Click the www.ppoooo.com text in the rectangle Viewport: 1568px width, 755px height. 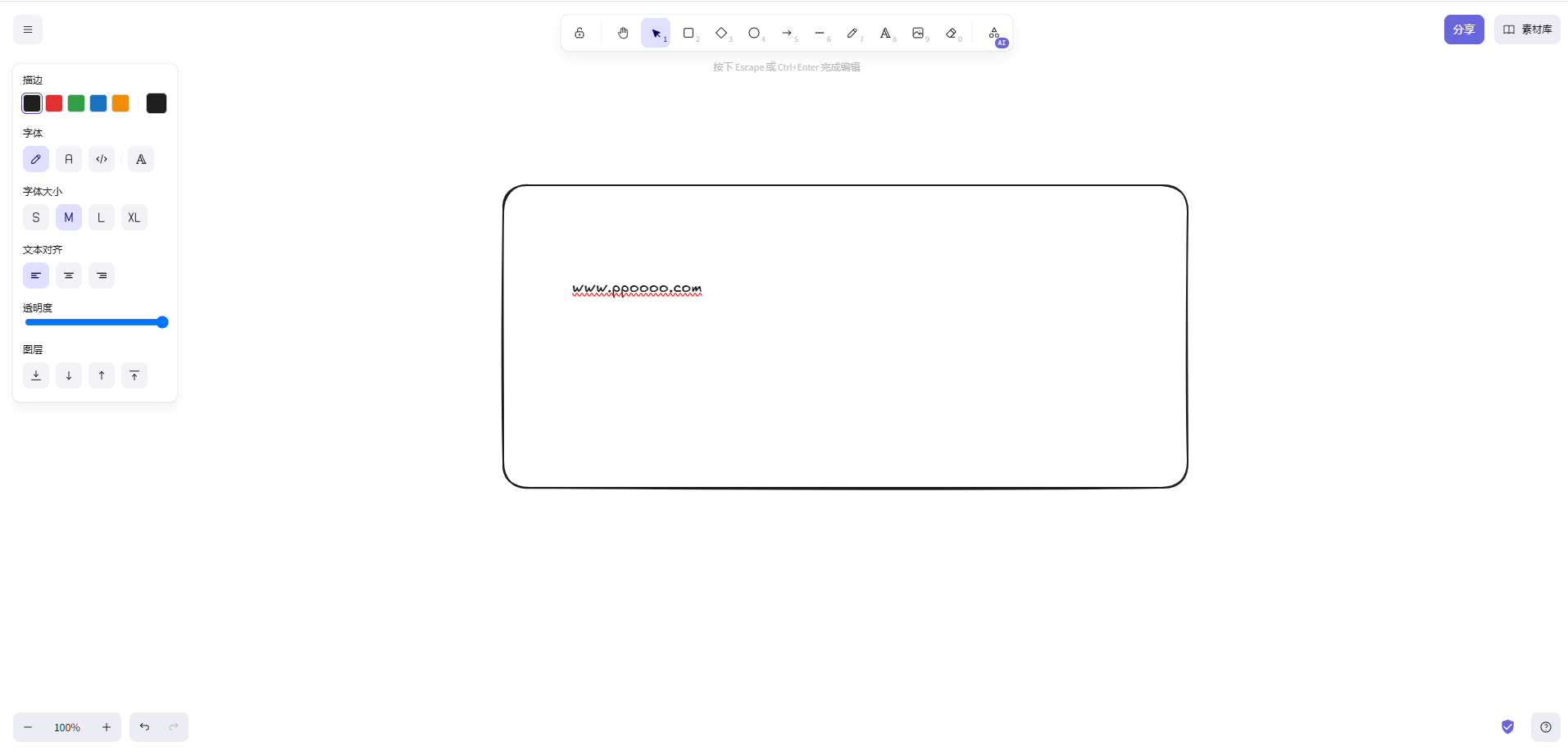pyautogui.click(x=637, y=289)
